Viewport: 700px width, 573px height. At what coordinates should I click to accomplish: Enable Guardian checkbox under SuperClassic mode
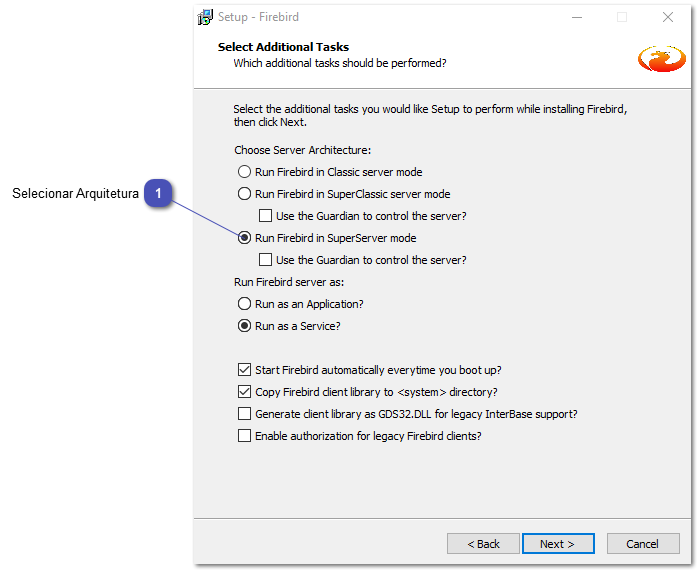[x=265, y=216]
